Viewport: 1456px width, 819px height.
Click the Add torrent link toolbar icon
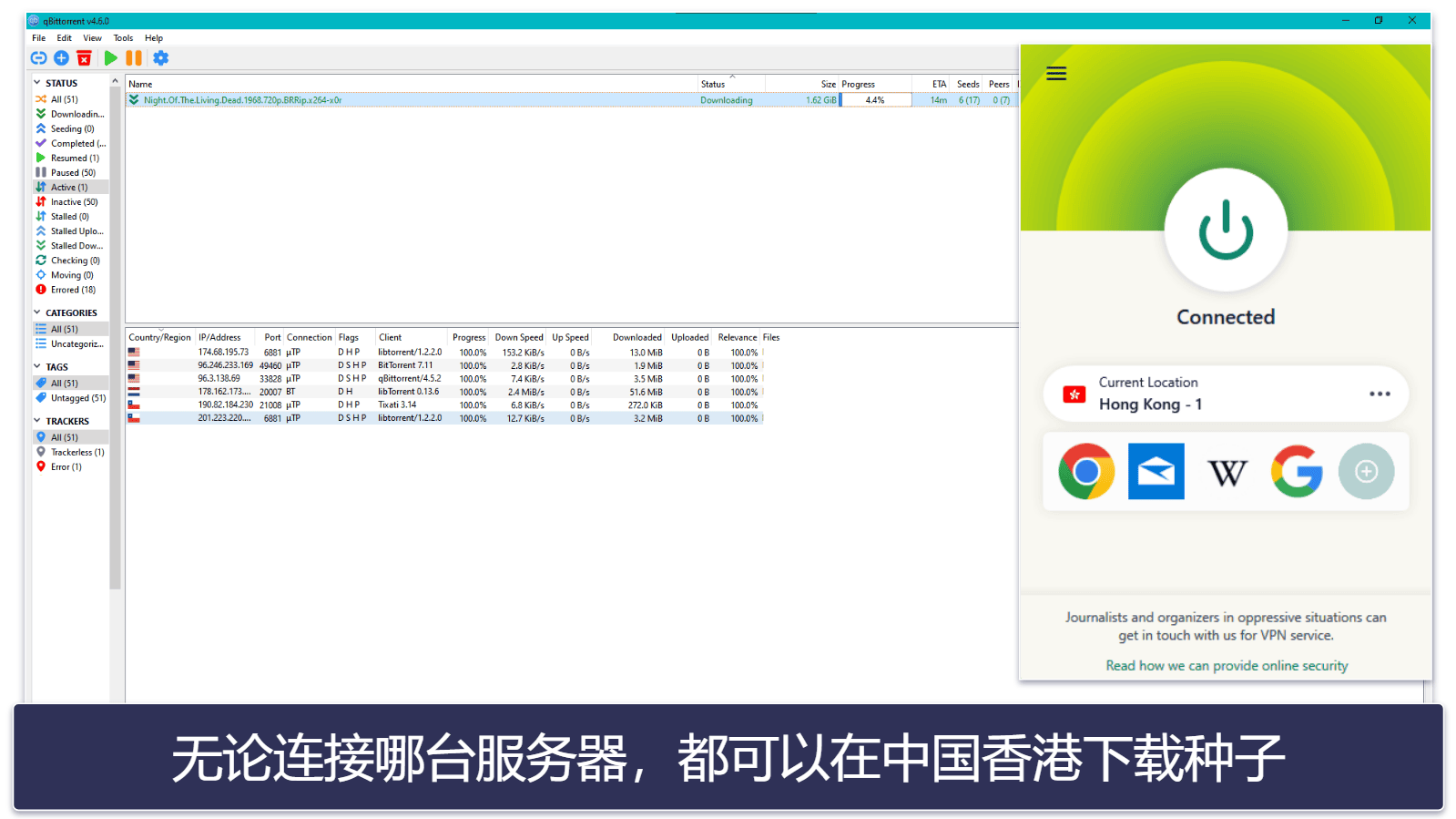click(38, 58)
